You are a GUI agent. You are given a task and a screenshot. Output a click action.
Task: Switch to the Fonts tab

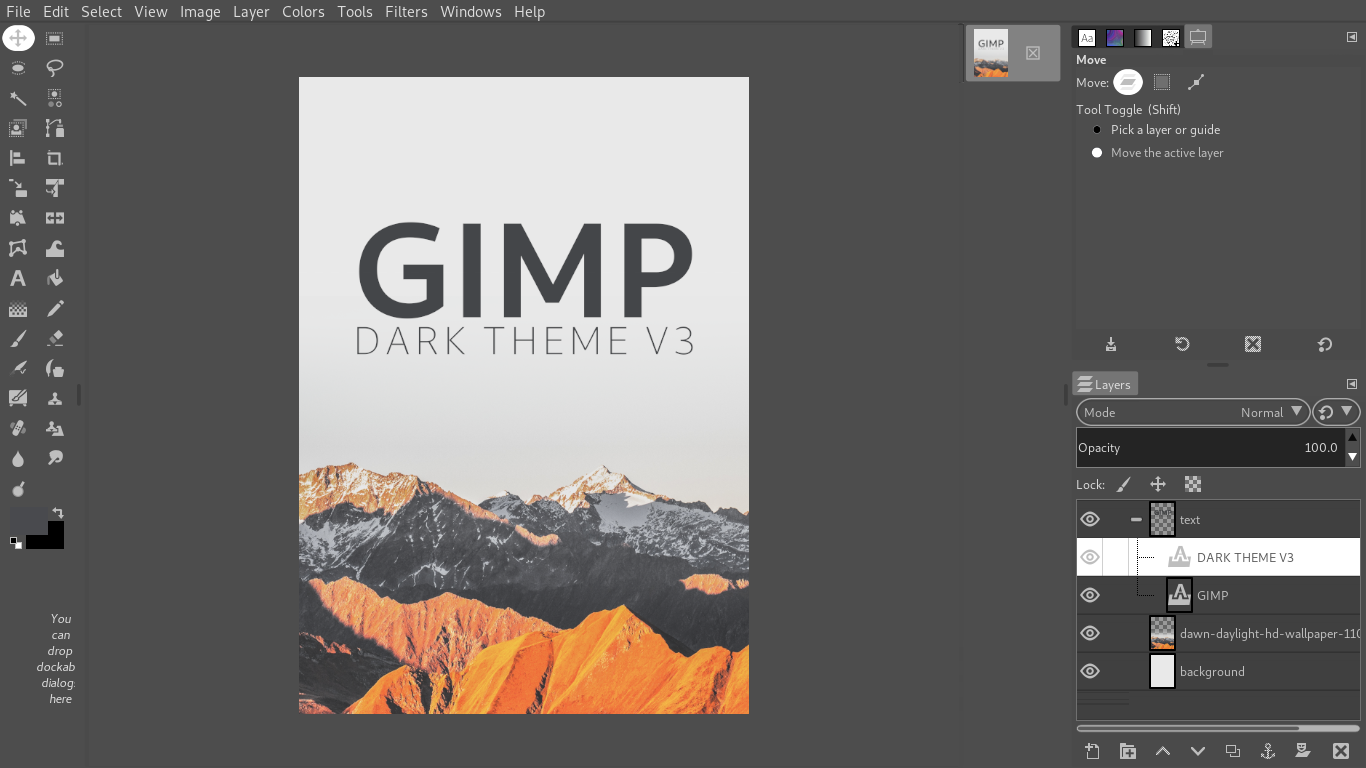1087,38
